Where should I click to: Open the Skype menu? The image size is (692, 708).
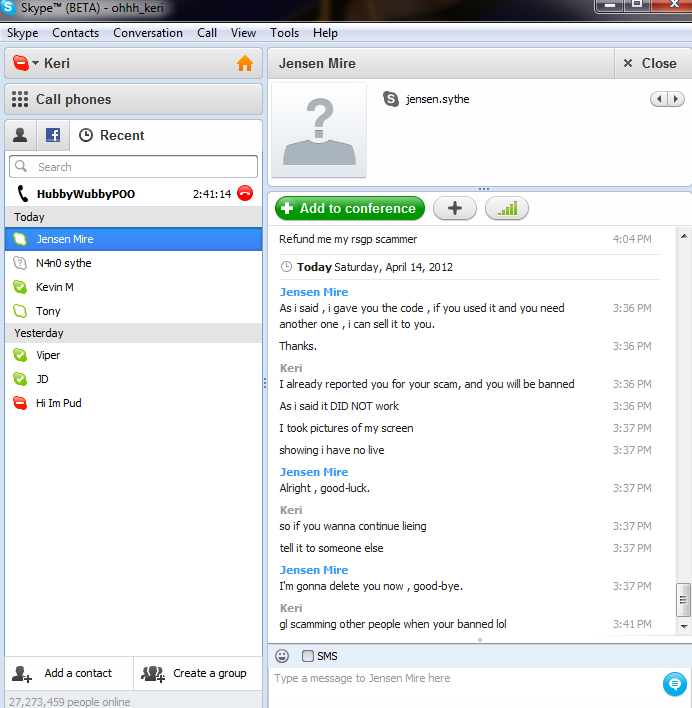[23, 33]
